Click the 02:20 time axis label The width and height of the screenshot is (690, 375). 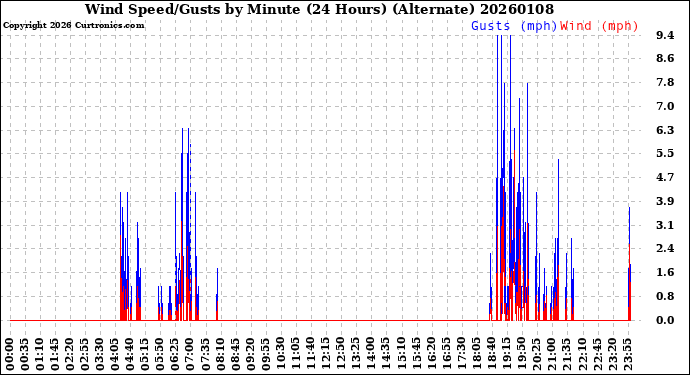click(70, 355)
